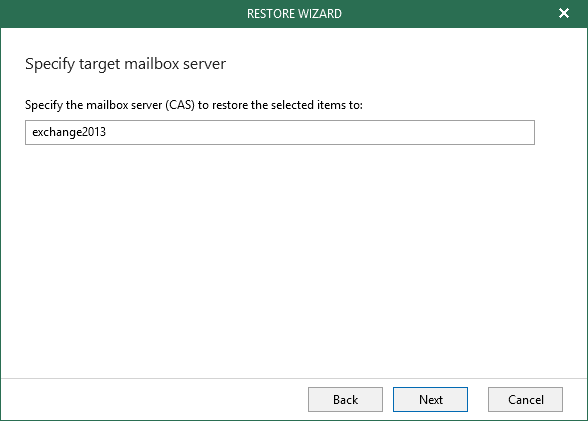Viewport: 588px width, 421px height.
Task: Click 'selected items to:' in the label
Action: [317, 105]
